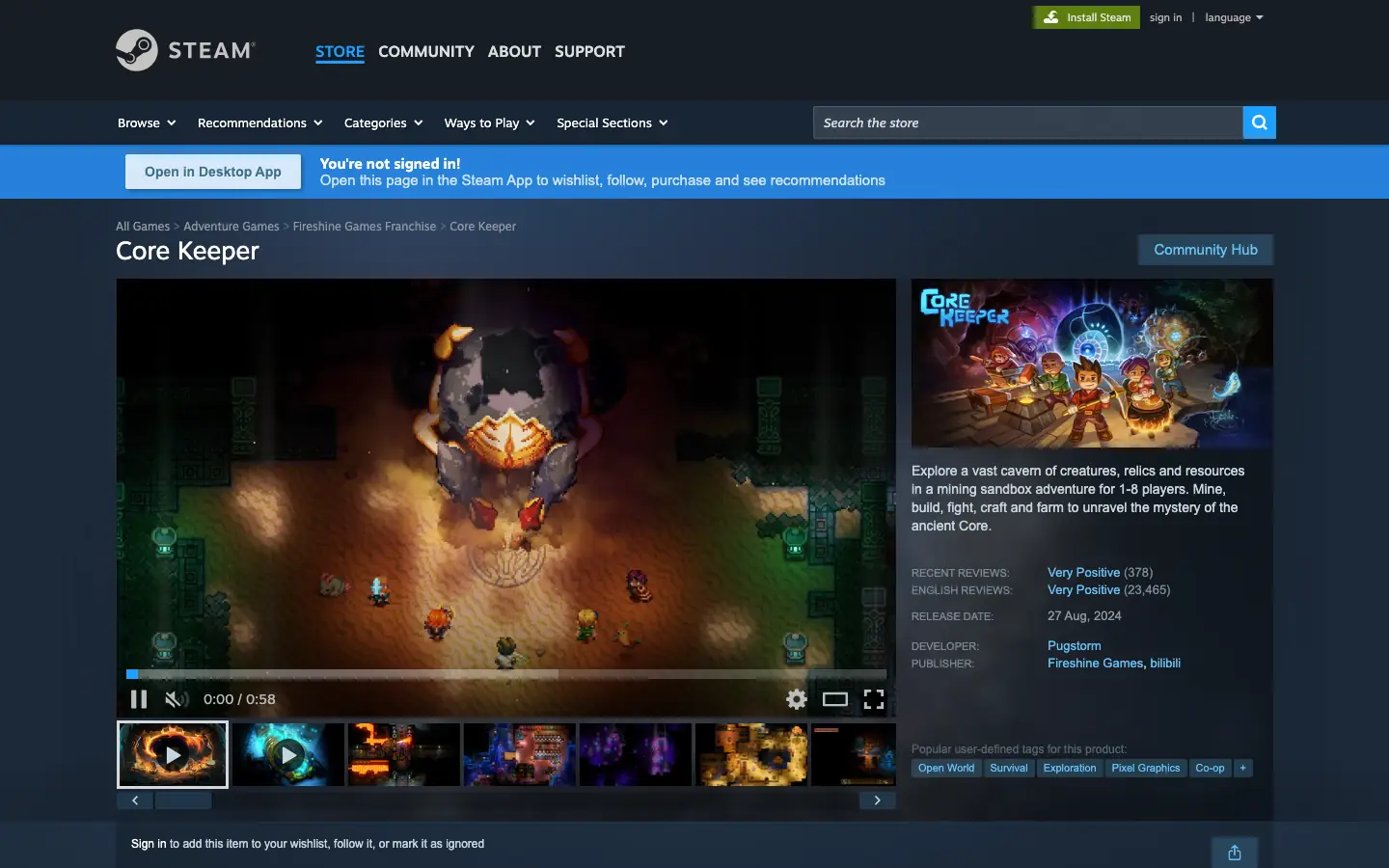1389x868 pixels.
Task: Open the SUPPORT tab
Action: [589, 51]
